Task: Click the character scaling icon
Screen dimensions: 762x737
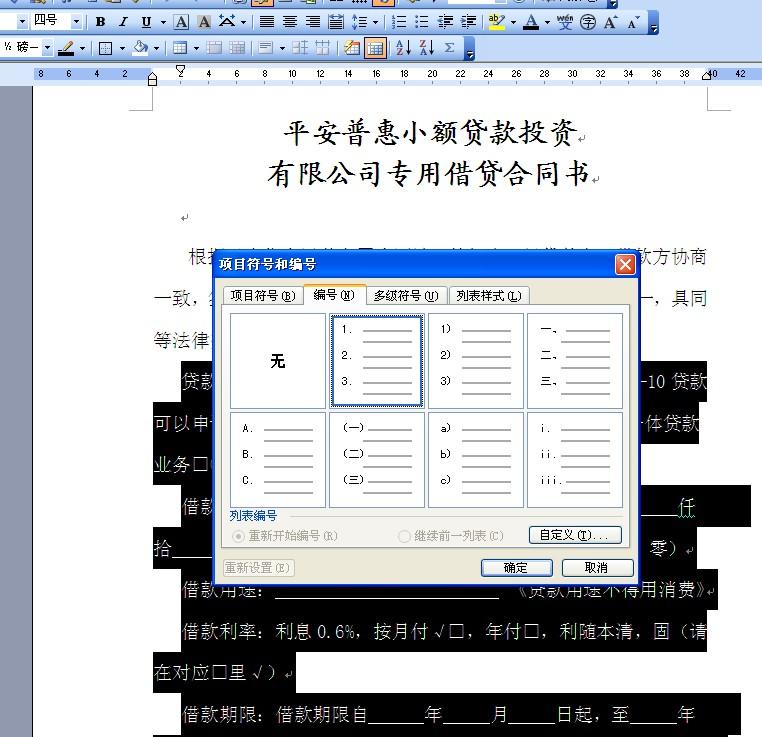Action: (x=227, y=22)
